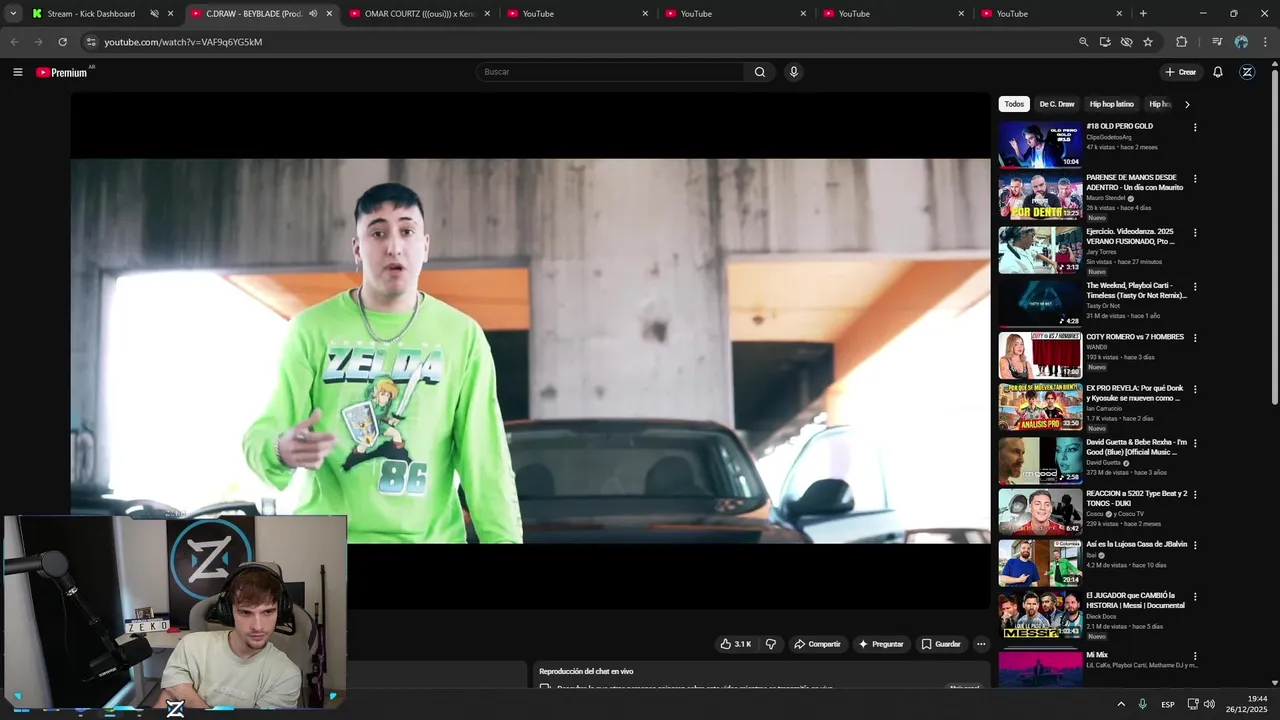1280x720 pixels.
Task: Open the new tab plus button
Action: point(1143,14)
